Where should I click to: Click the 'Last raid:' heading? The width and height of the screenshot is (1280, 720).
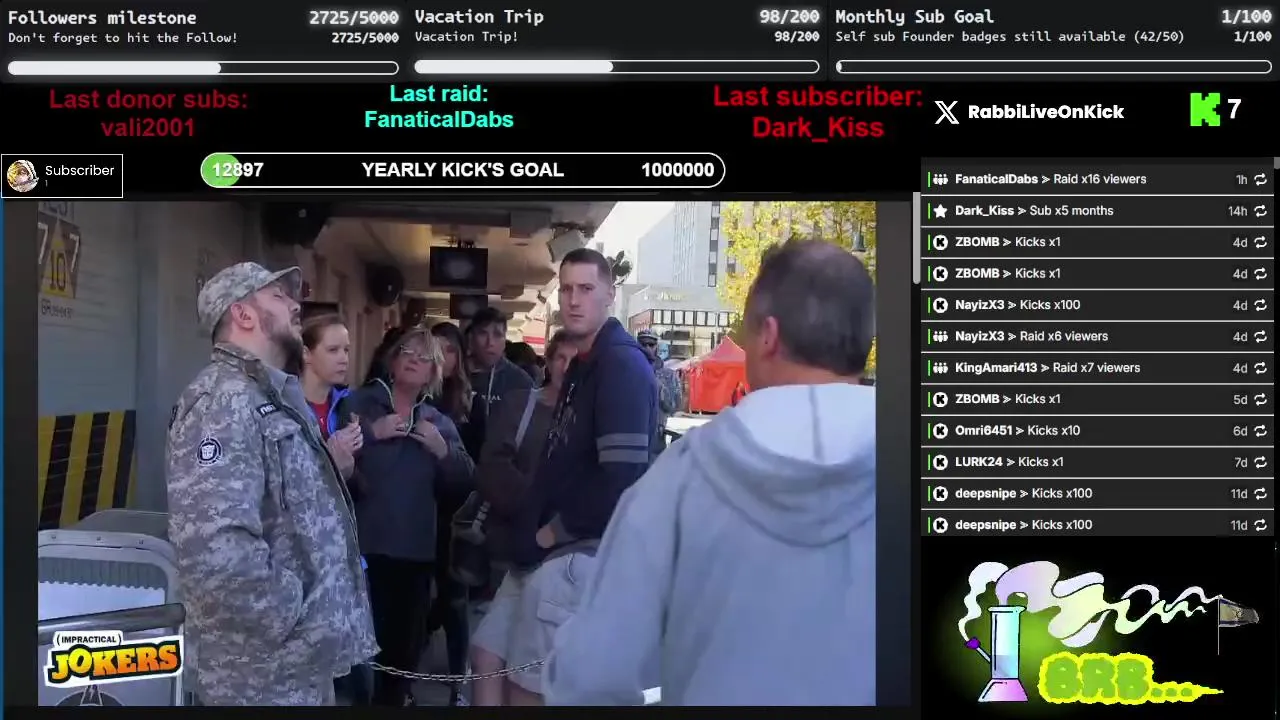click(x=439, y=94)
